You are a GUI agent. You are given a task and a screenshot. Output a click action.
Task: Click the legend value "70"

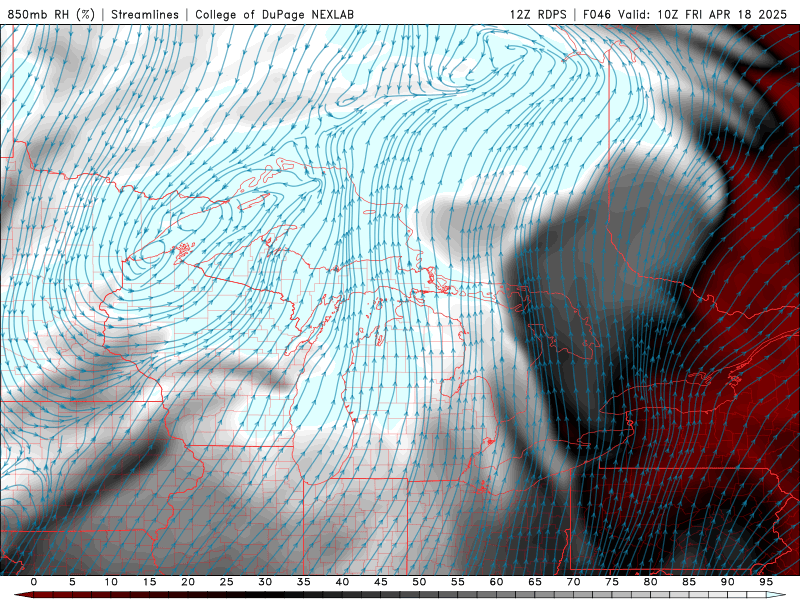[x=573, y=582]
